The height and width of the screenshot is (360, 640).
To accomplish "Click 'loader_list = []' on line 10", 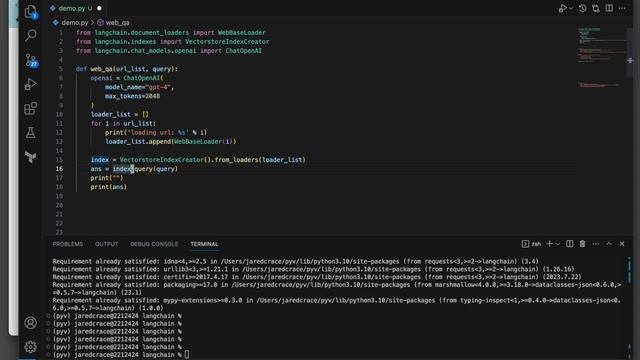I will coord(120,114).
